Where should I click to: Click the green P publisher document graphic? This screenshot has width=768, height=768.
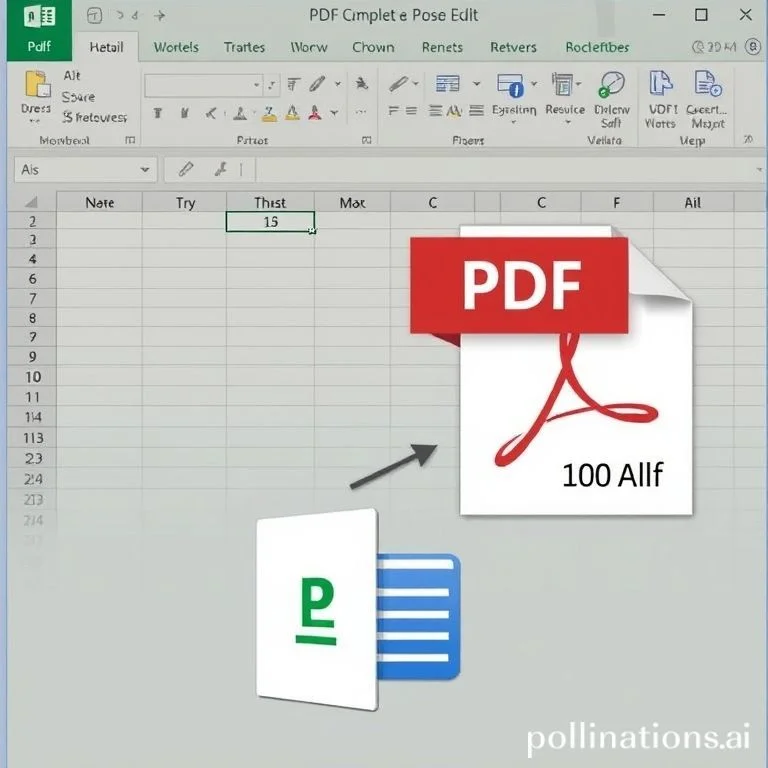pos(358,610)
